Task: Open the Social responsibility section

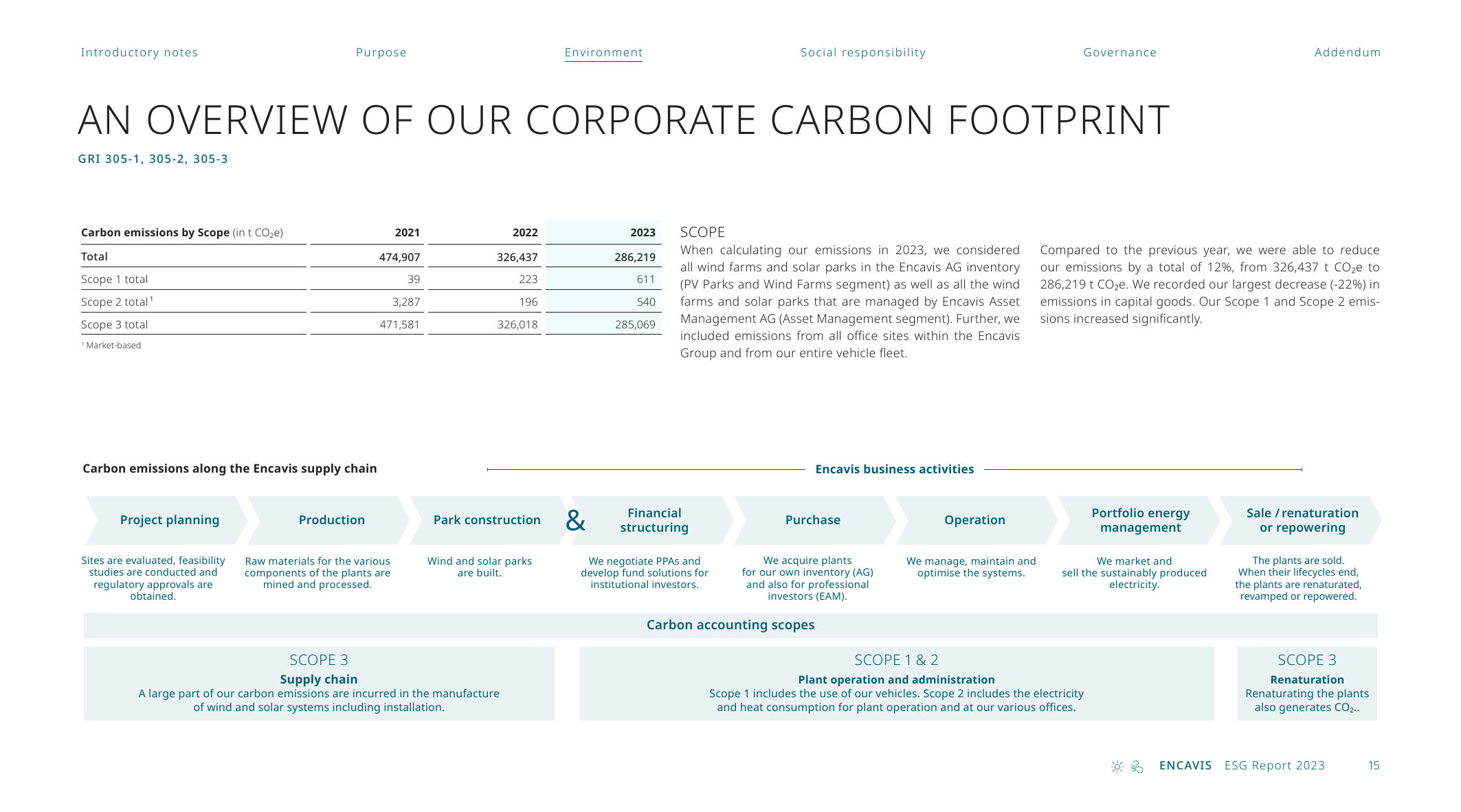Action: coord(863,52)
